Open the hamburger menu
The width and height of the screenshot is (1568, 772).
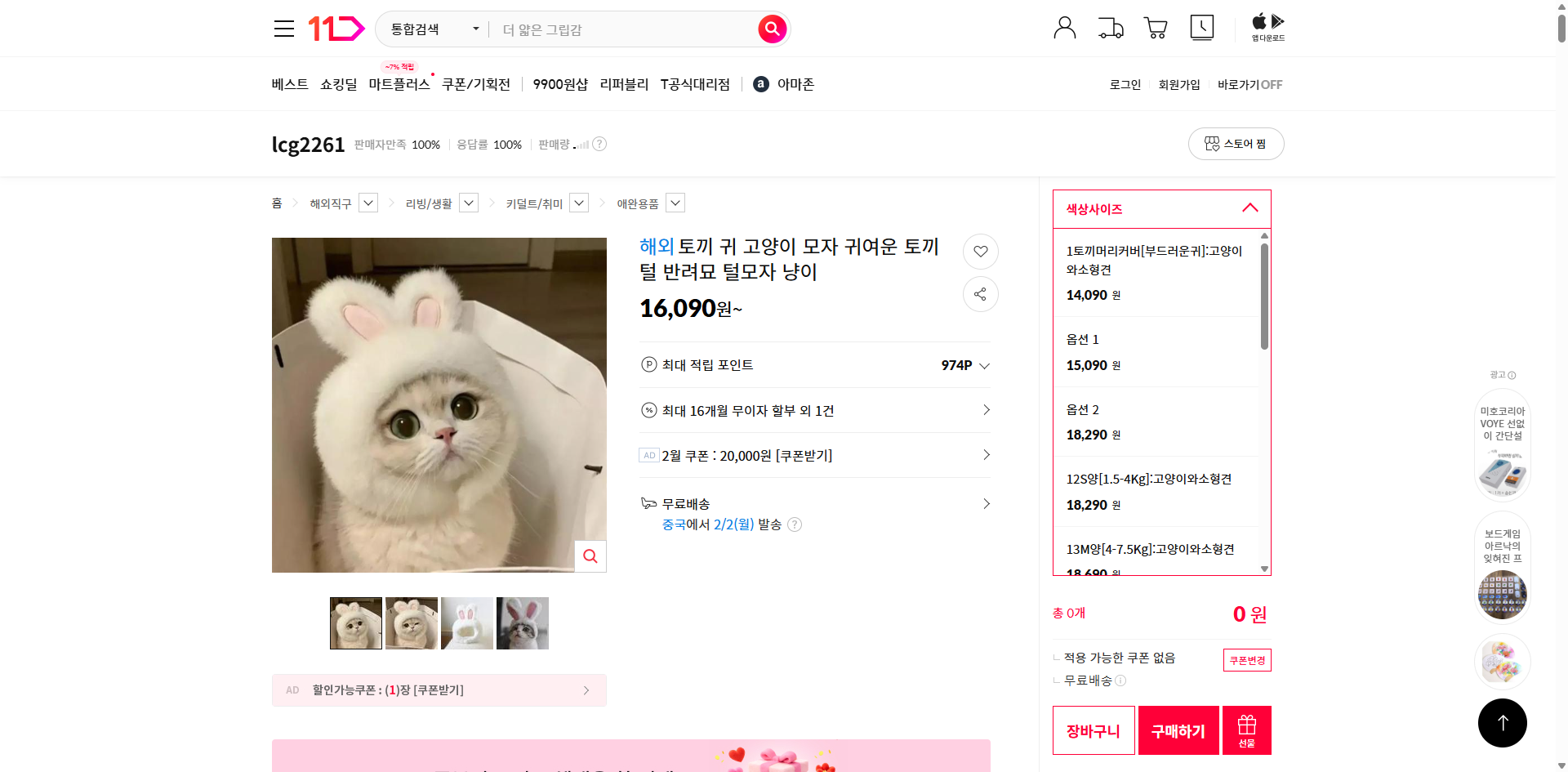tap(283, 28)
